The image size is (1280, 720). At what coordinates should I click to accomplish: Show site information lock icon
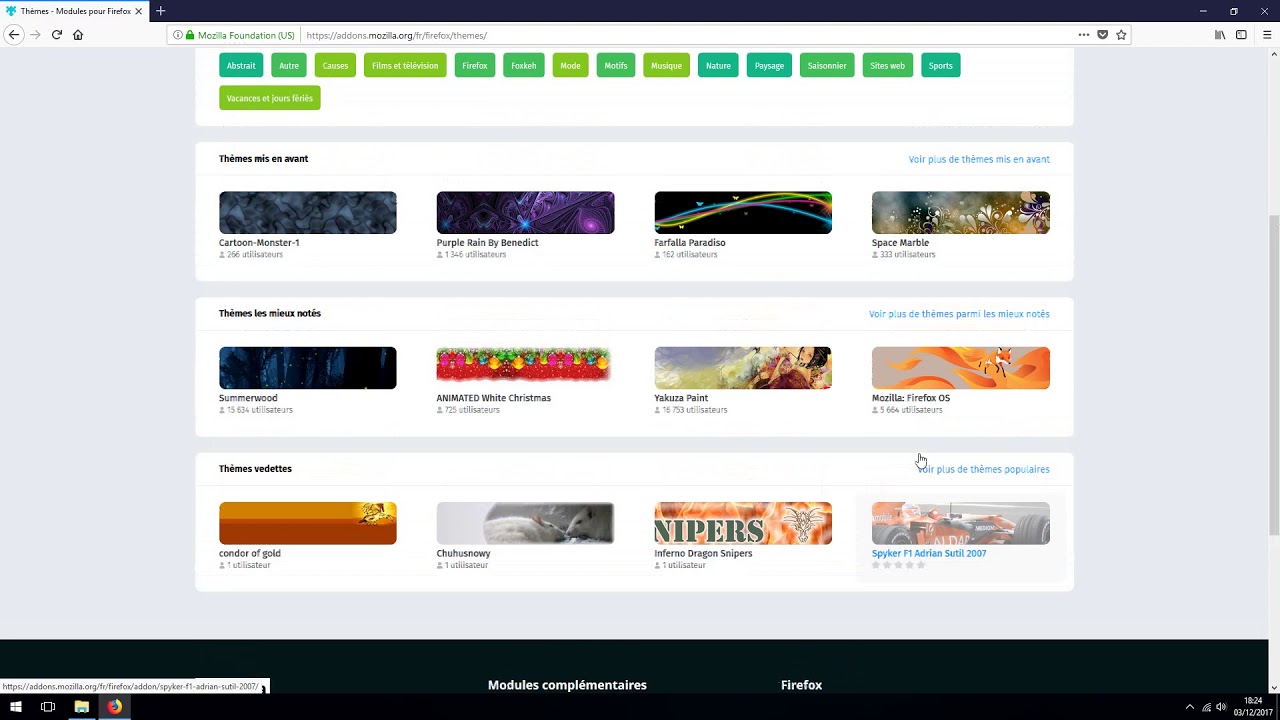pos(190,35)
